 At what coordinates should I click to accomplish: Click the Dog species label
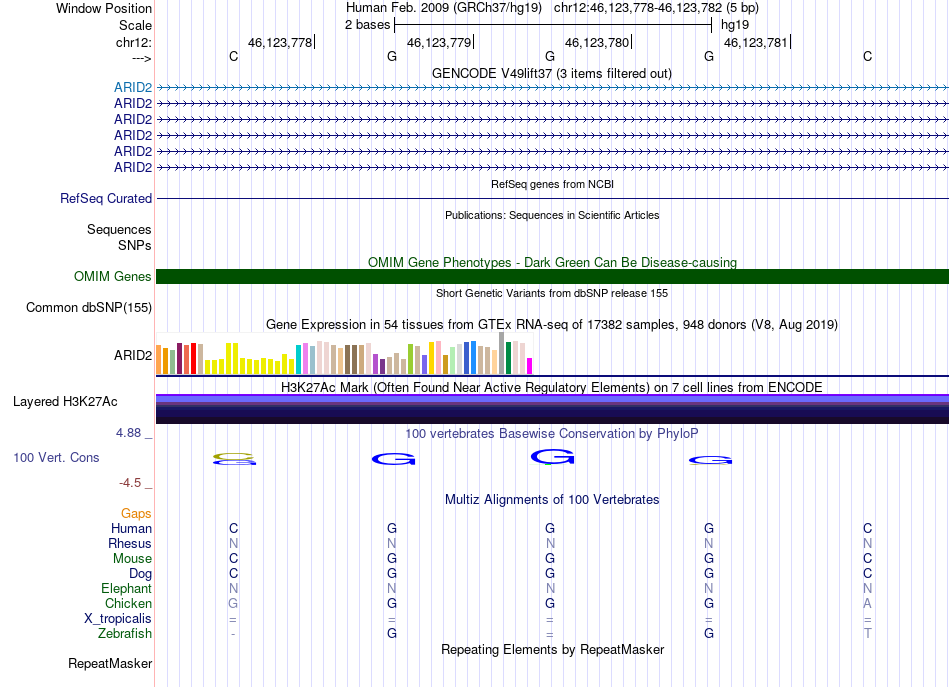tap(140, 574)
